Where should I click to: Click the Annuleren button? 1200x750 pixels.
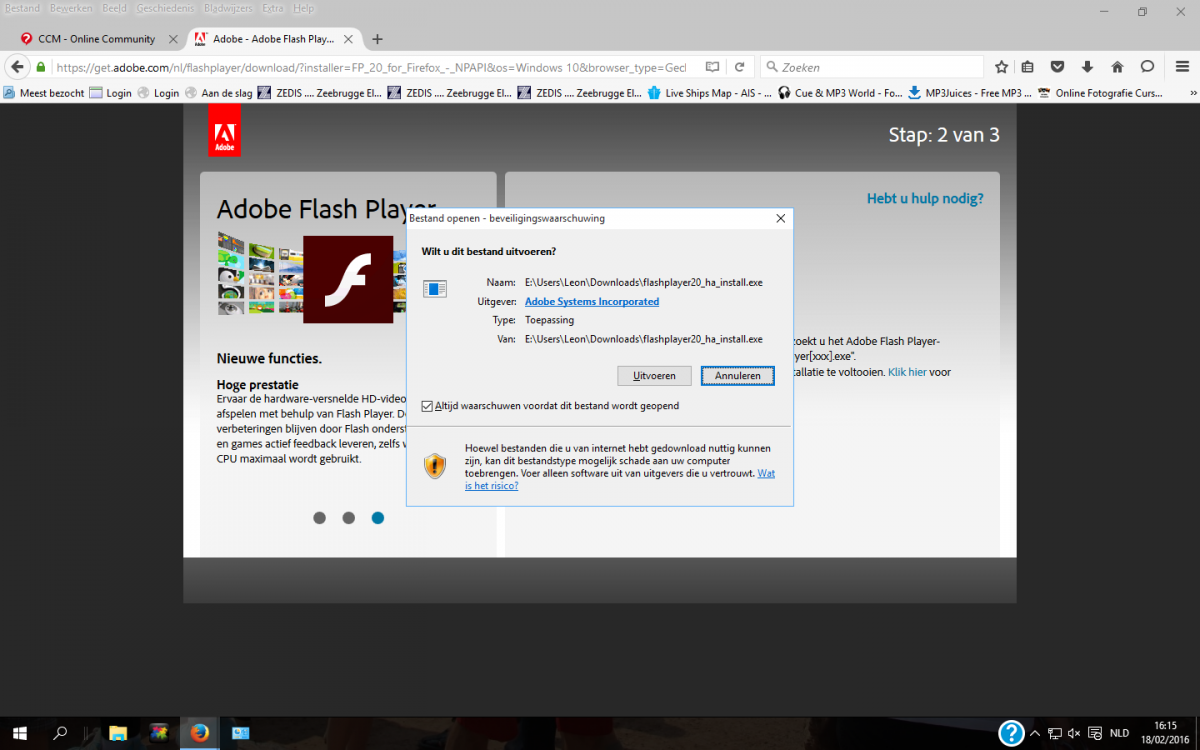[737, 376]
